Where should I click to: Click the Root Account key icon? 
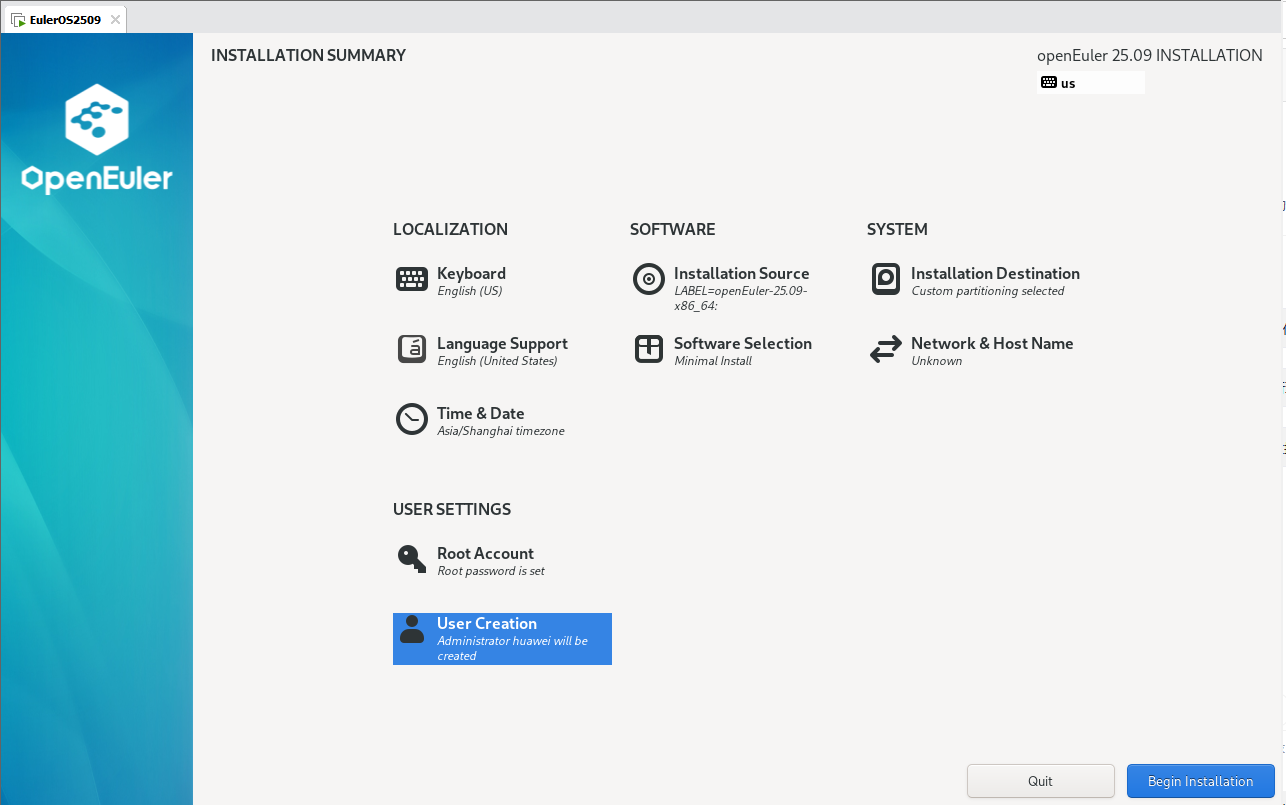coord(412,558)
